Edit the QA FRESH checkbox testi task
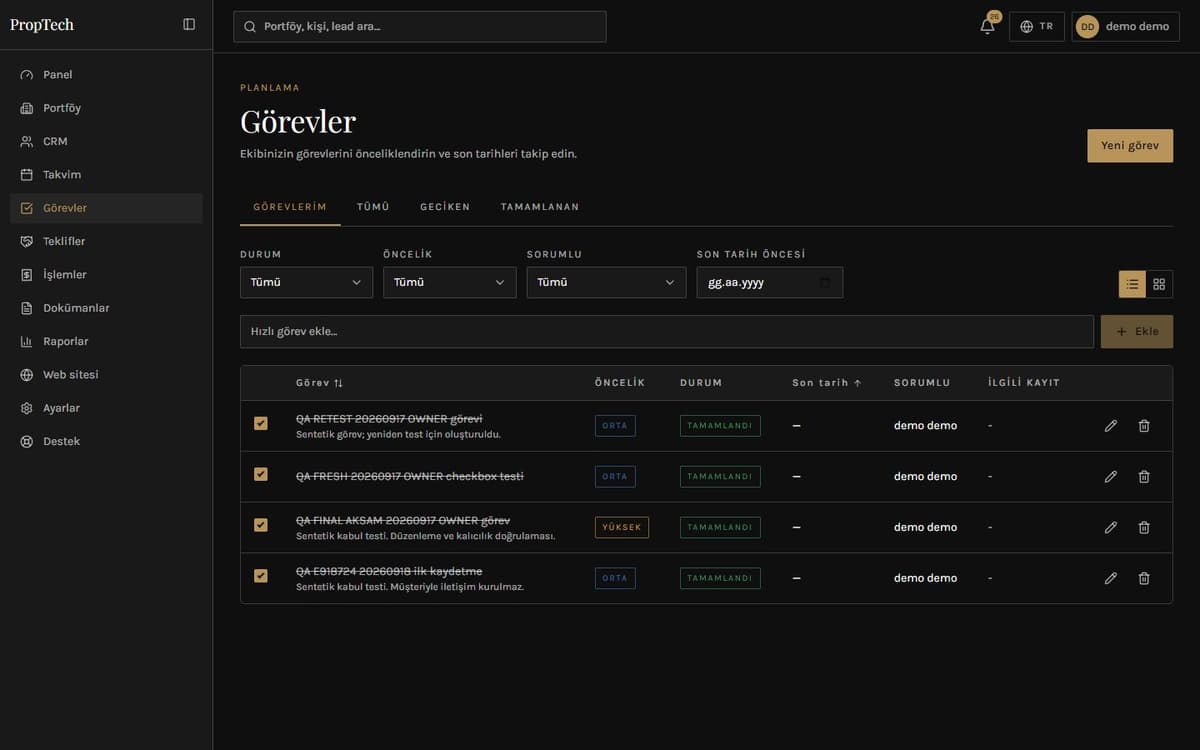1200x750 pixels. (x=1110, y=477)
